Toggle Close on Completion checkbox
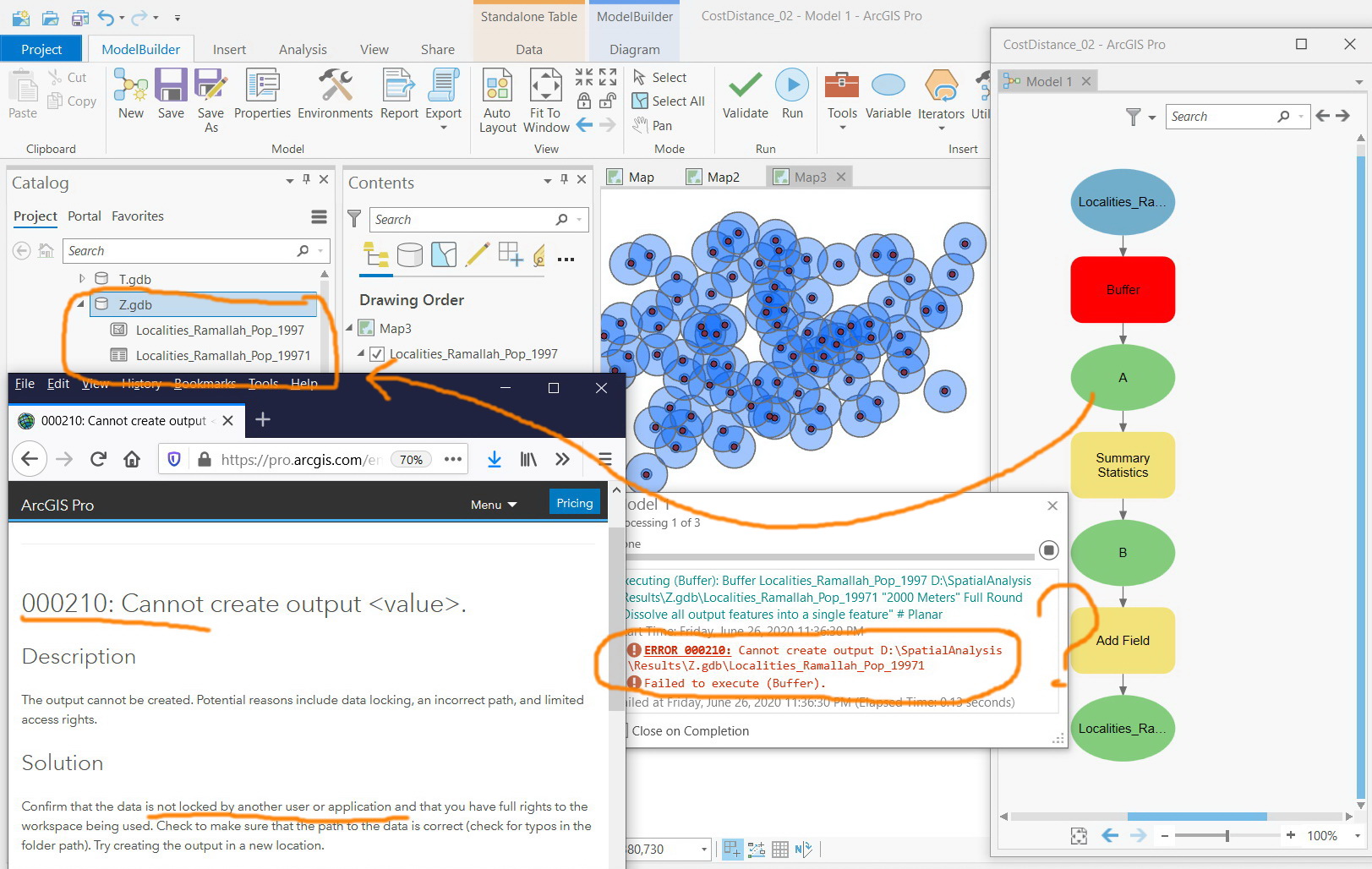 pos(626,731)
